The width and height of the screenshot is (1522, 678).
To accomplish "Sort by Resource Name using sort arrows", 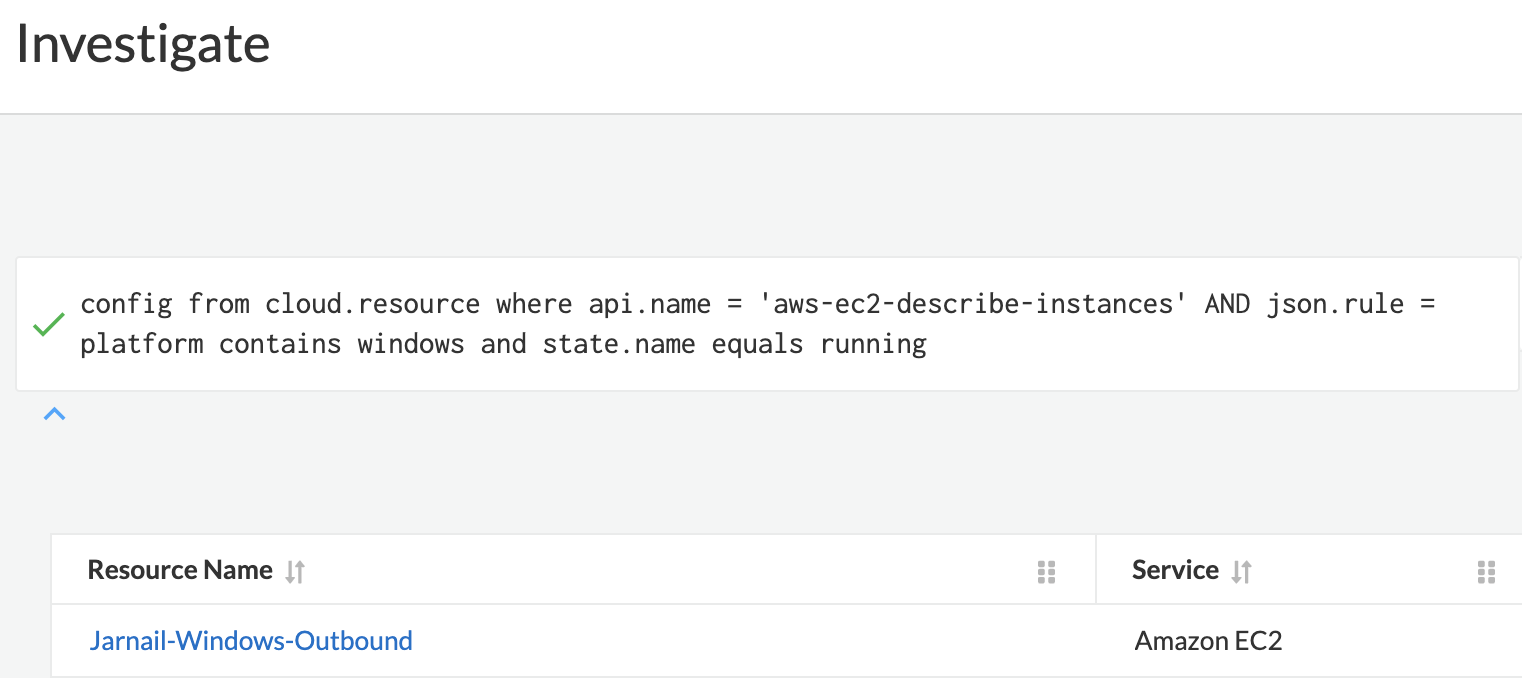I will tap(295, 571).
